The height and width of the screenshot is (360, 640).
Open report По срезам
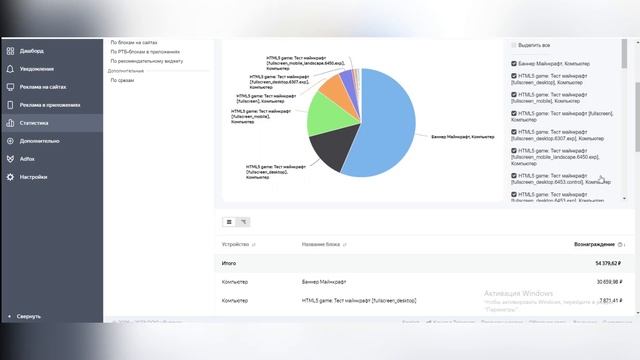122,80
